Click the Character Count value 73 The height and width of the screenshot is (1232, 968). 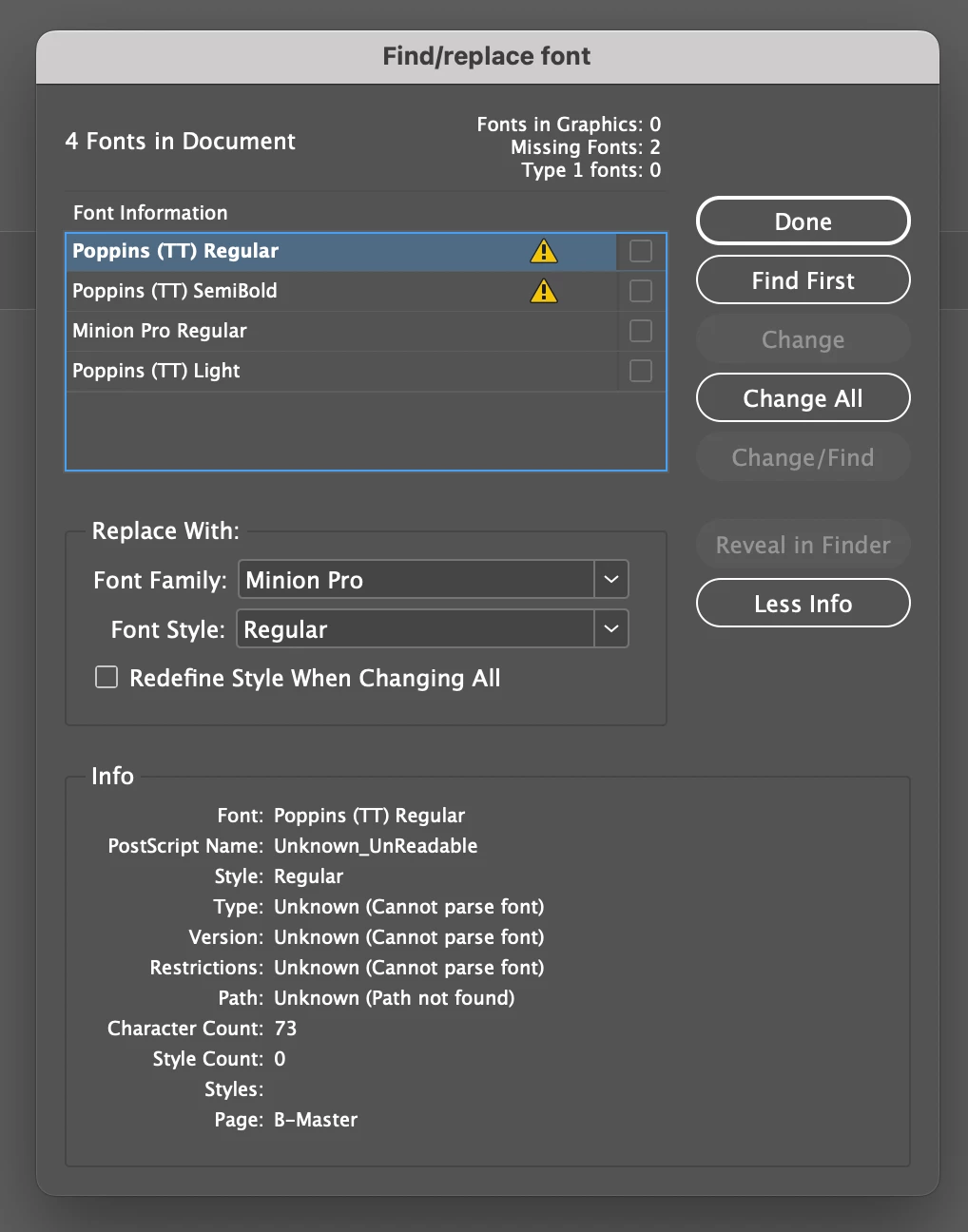(x=285, y=1029)
